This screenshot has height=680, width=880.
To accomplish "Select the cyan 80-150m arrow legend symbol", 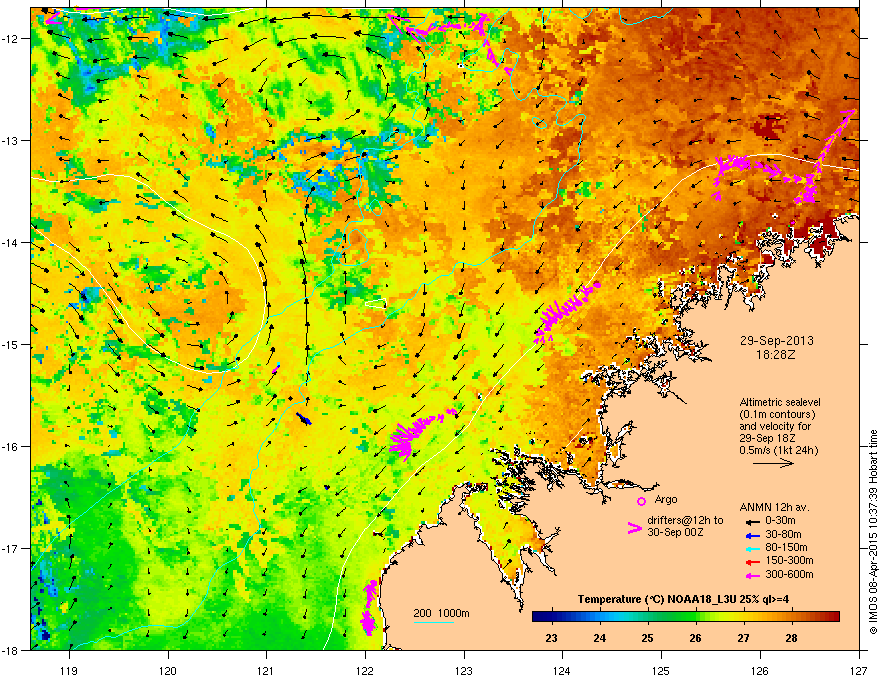I will pos(753,548).
